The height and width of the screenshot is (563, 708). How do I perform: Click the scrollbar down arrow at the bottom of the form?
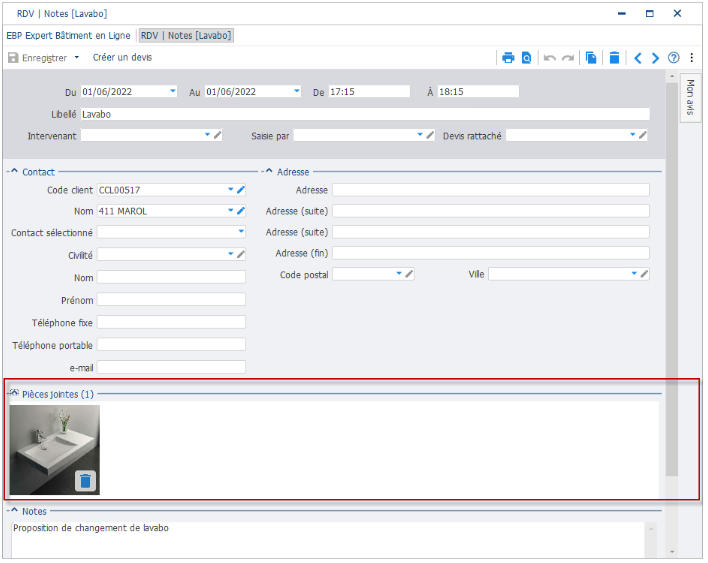click(x=672, y=552)
